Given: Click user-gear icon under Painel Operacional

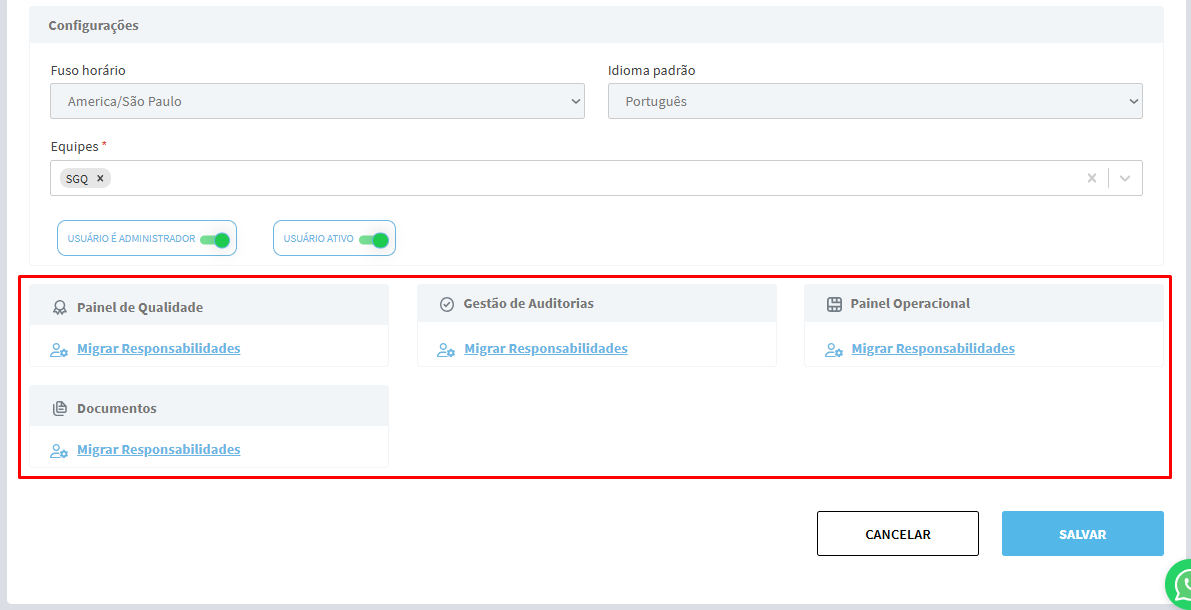Looking at the screenshot, I should click(833, 350).
